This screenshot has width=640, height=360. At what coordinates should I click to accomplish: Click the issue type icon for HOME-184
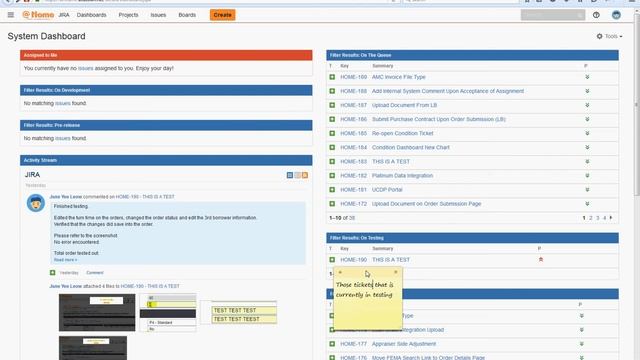coord(332,147)
